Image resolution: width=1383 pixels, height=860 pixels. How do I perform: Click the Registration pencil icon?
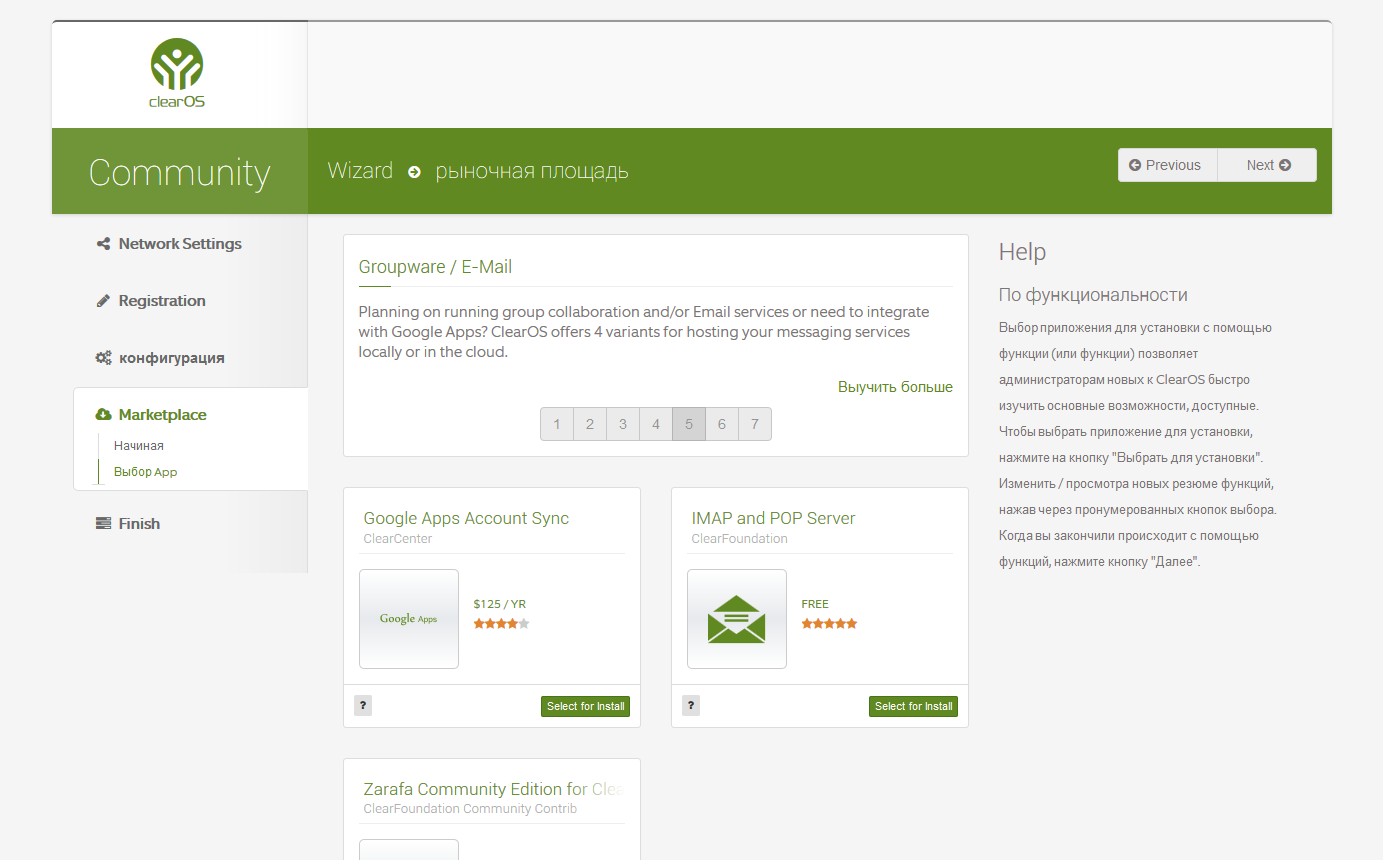(x=103, y=301)
